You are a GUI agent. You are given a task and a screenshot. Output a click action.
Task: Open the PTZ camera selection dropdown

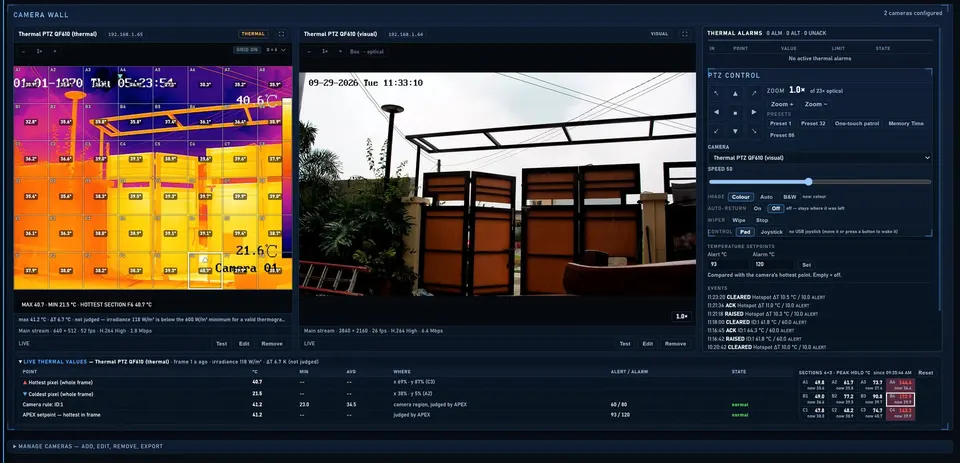click(x=820, y=158)
